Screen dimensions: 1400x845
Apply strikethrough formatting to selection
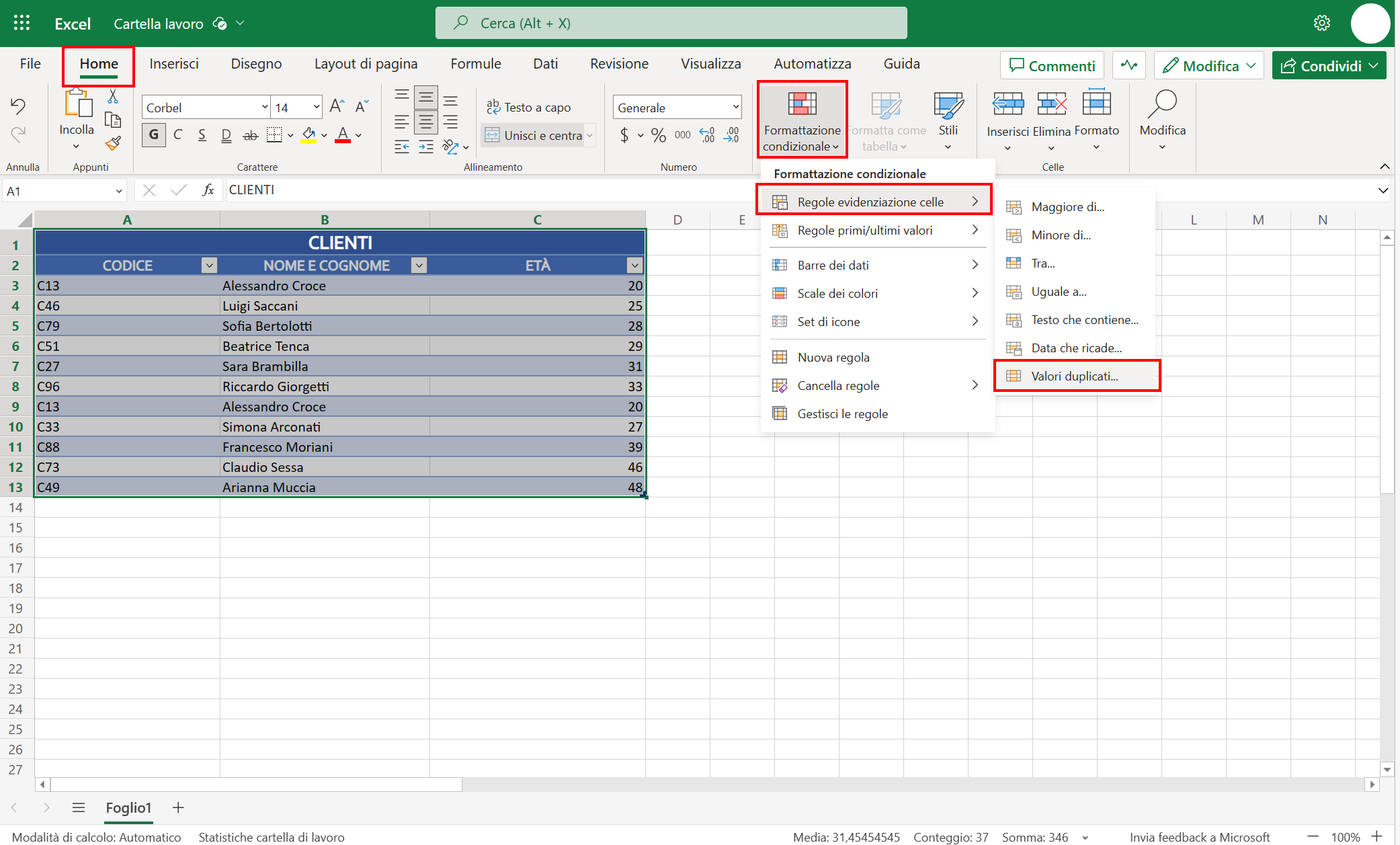[250, 135]
